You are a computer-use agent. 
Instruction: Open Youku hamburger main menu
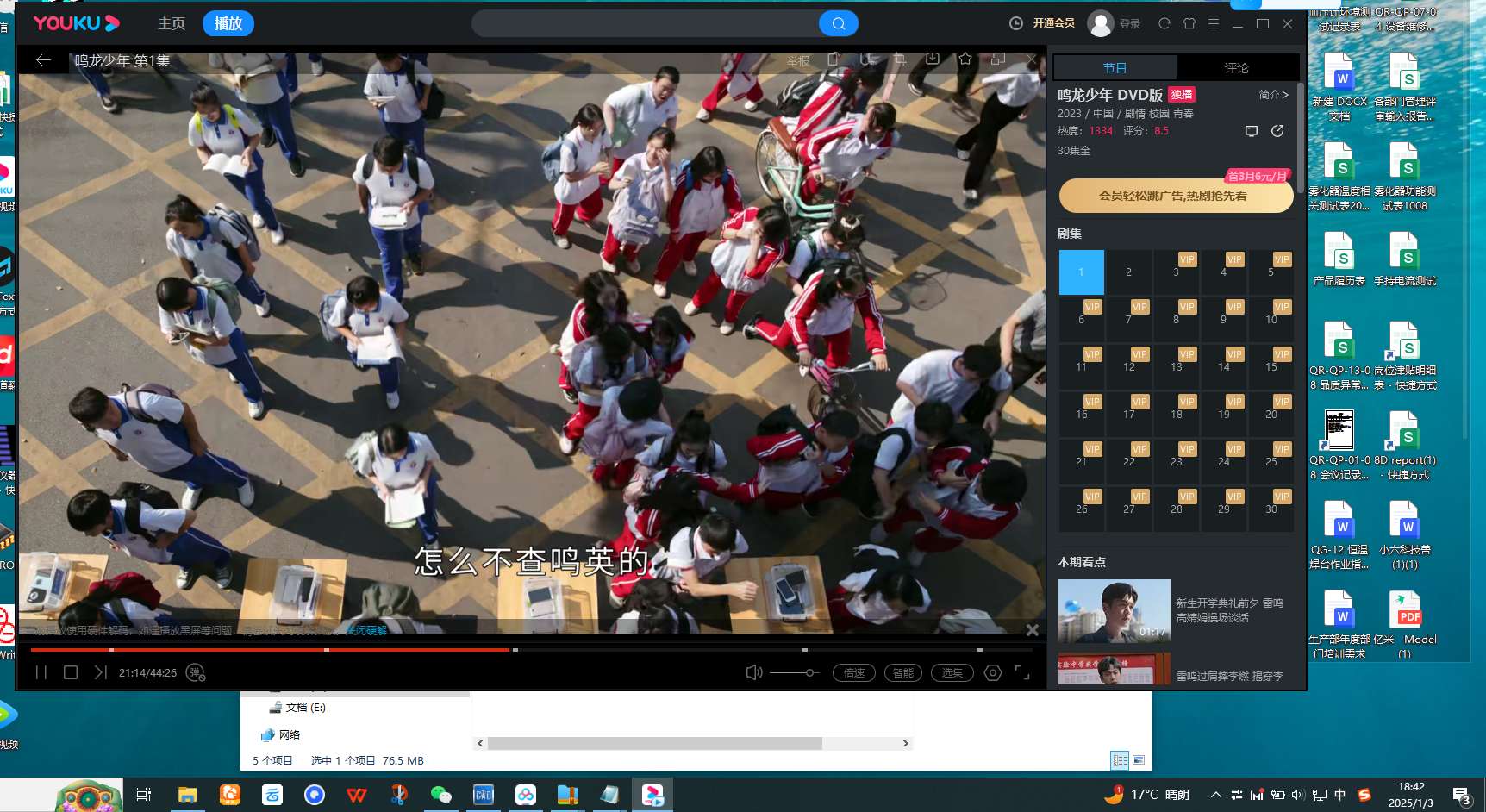pyautogui.click(x=1214, y=23)
